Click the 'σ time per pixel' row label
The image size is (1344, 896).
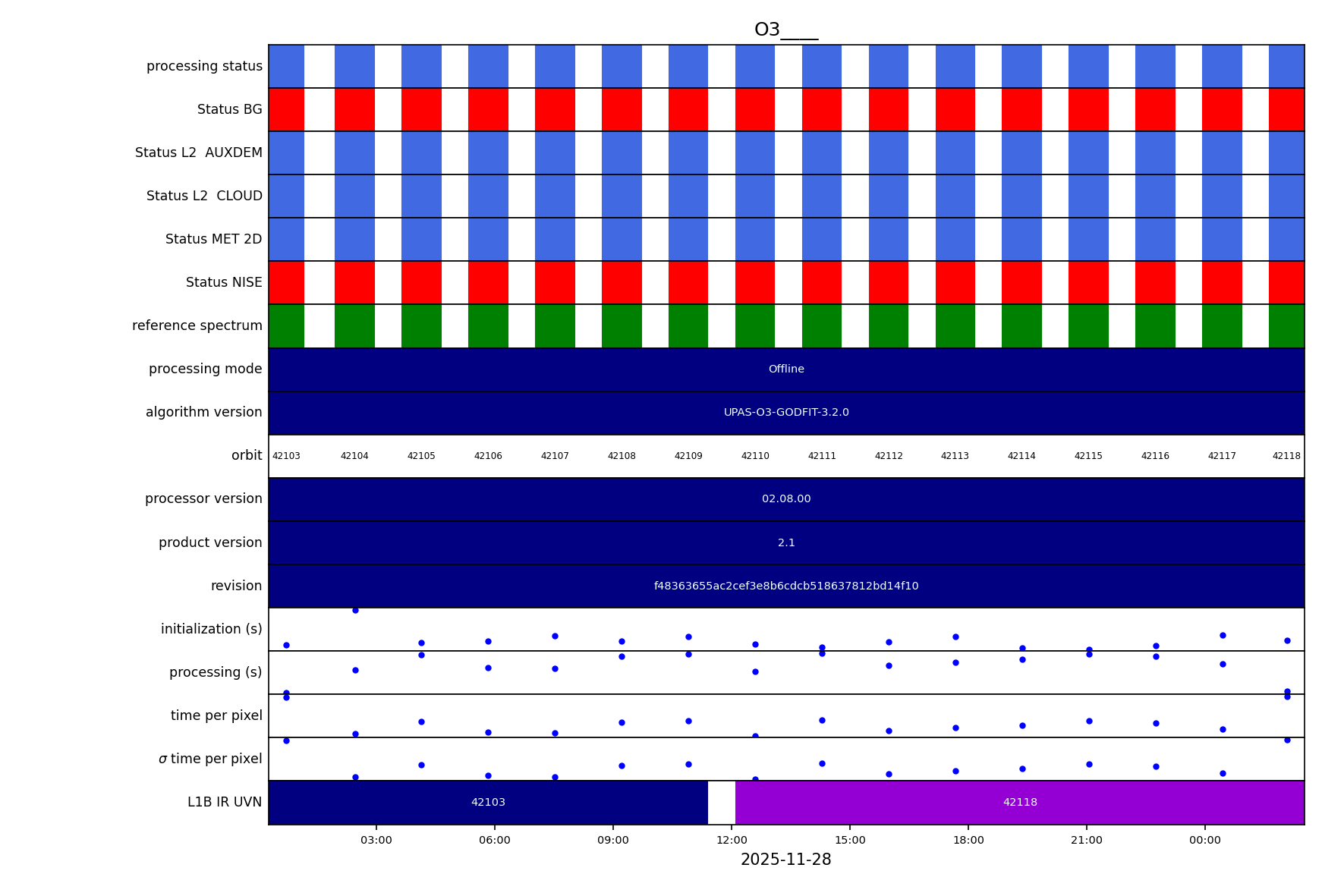click(210, 759)
